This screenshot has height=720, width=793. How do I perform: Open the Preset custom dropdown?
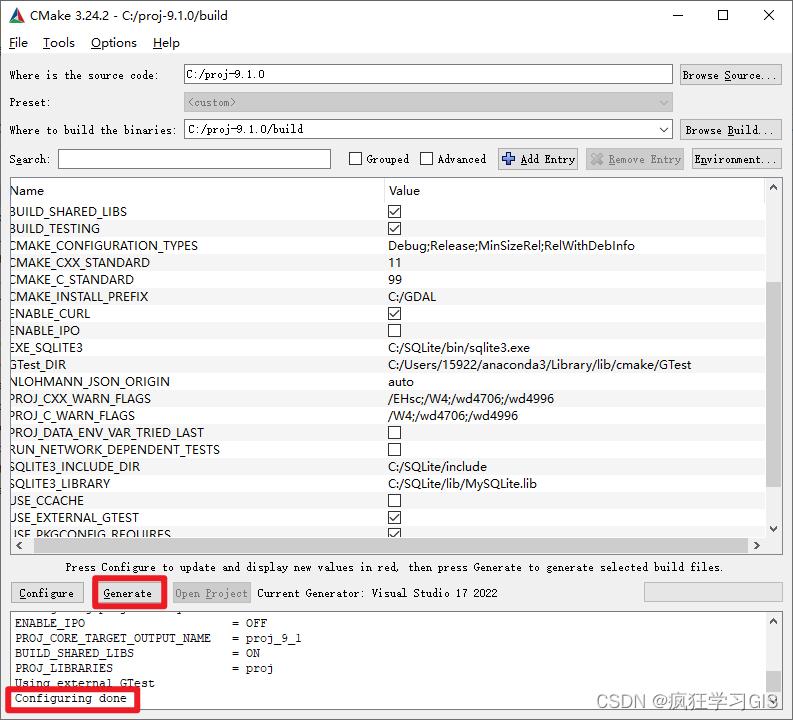tap(428, 103)
